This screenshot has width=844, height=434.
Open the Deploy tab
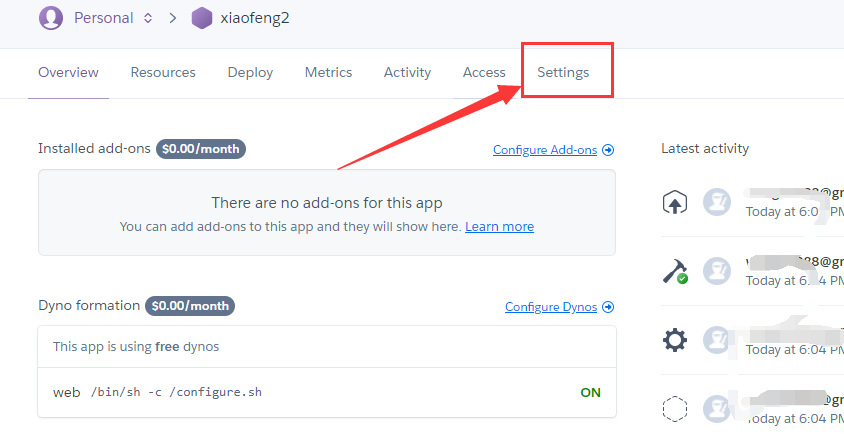click(250, 73)
